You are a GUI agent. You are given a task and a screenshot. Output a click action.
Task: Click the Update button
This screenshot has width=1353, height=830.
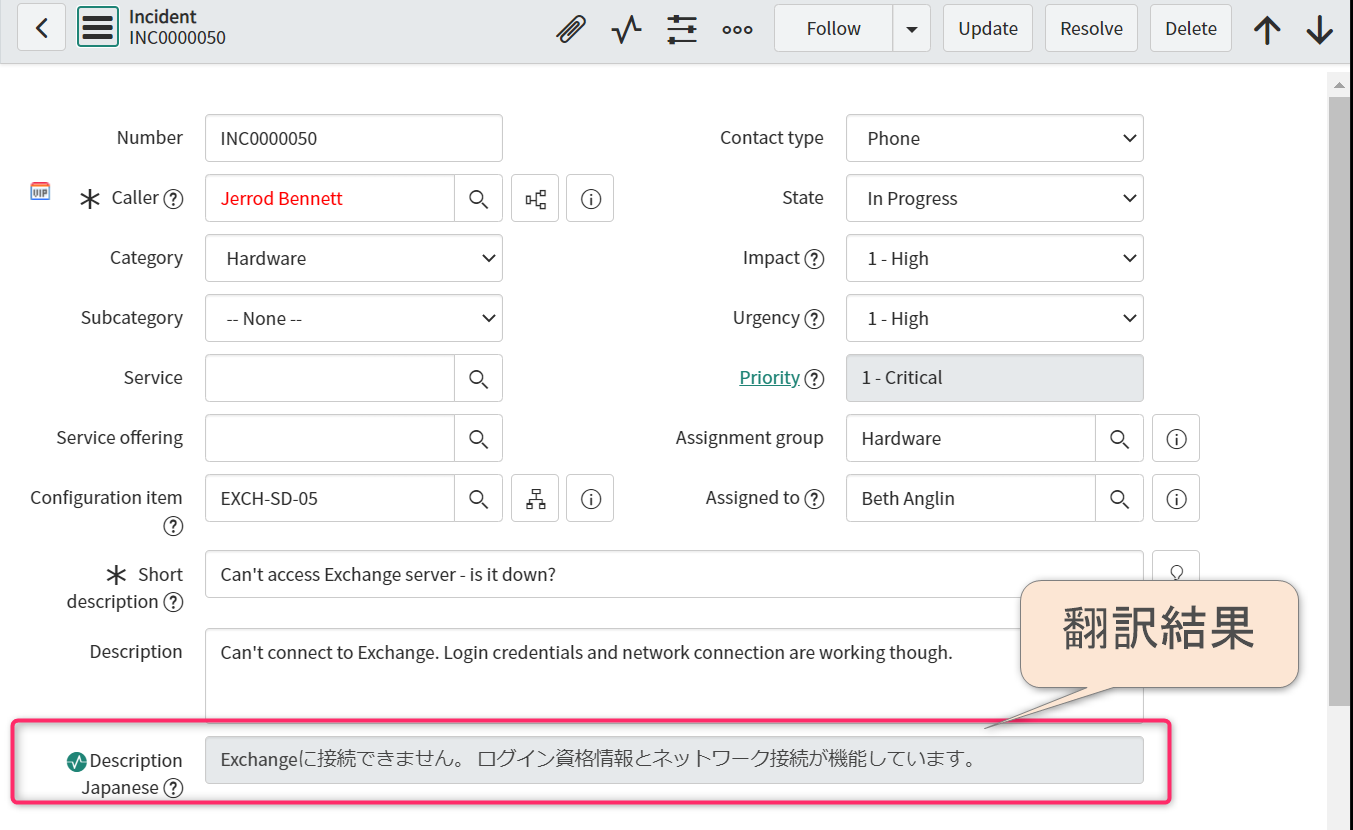coord(987,28)
